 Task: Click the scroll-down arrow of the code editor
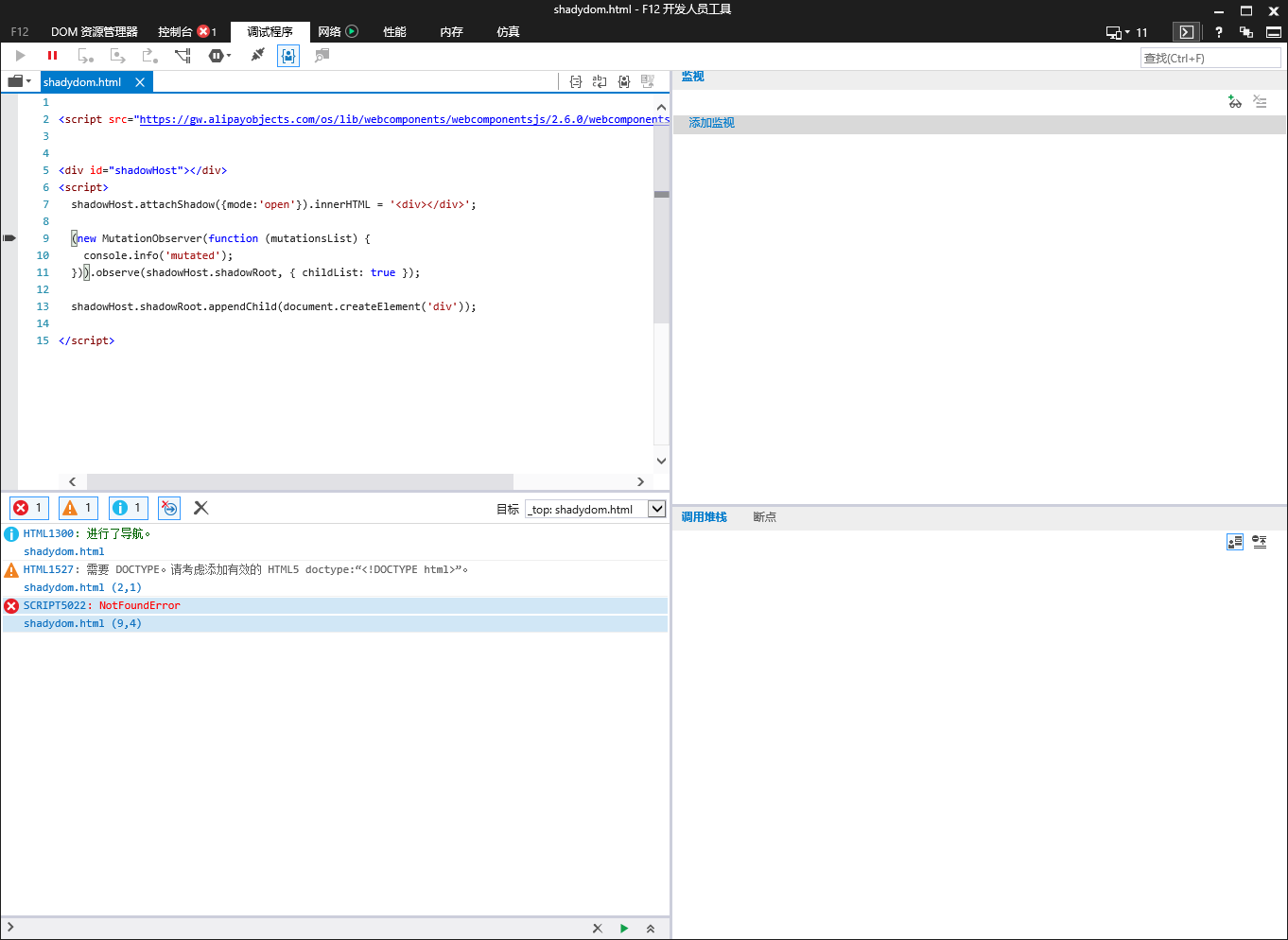pyautogui.click(x=661, y=461)
